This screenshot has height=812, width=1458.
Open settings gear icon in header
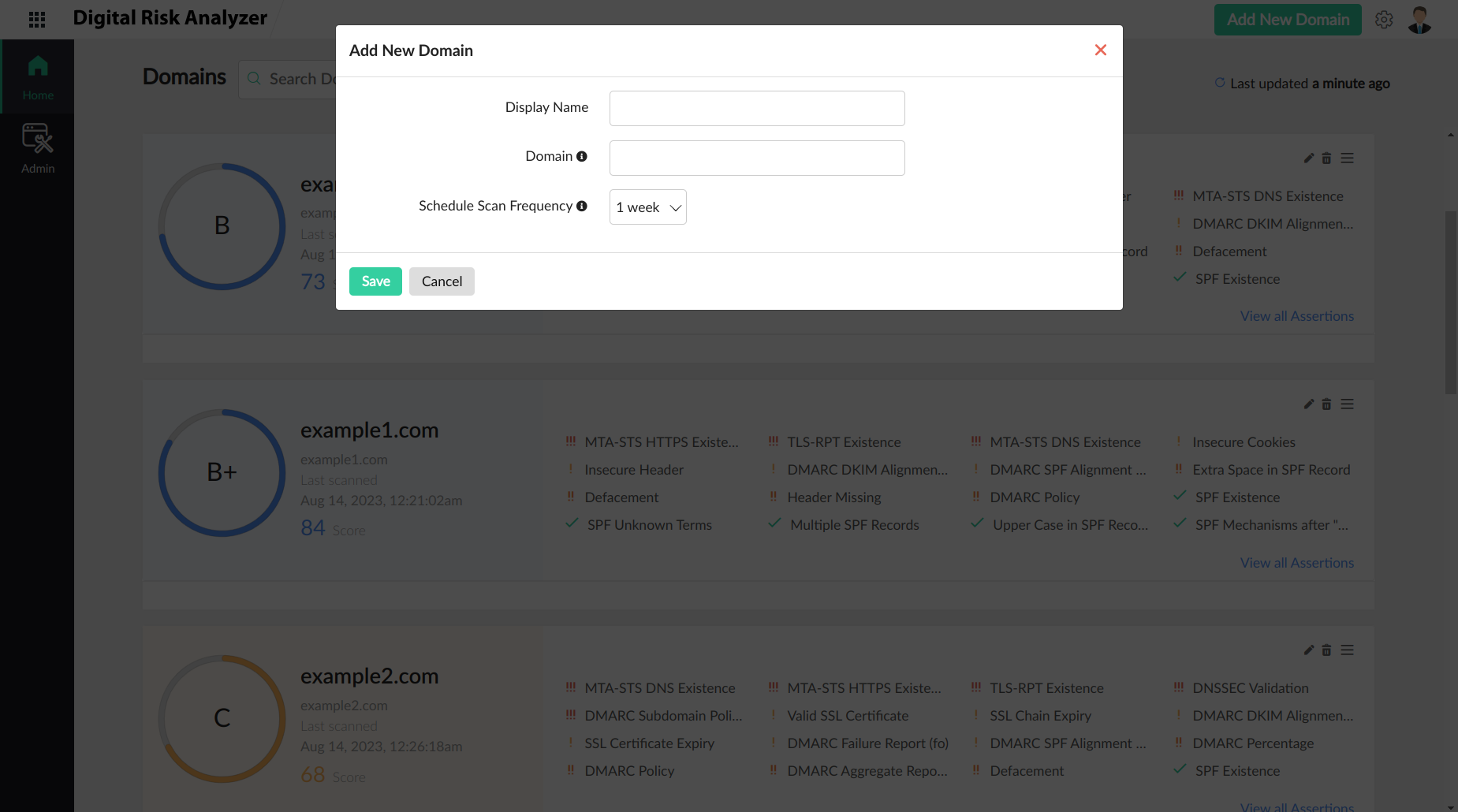click(1384, 20)
